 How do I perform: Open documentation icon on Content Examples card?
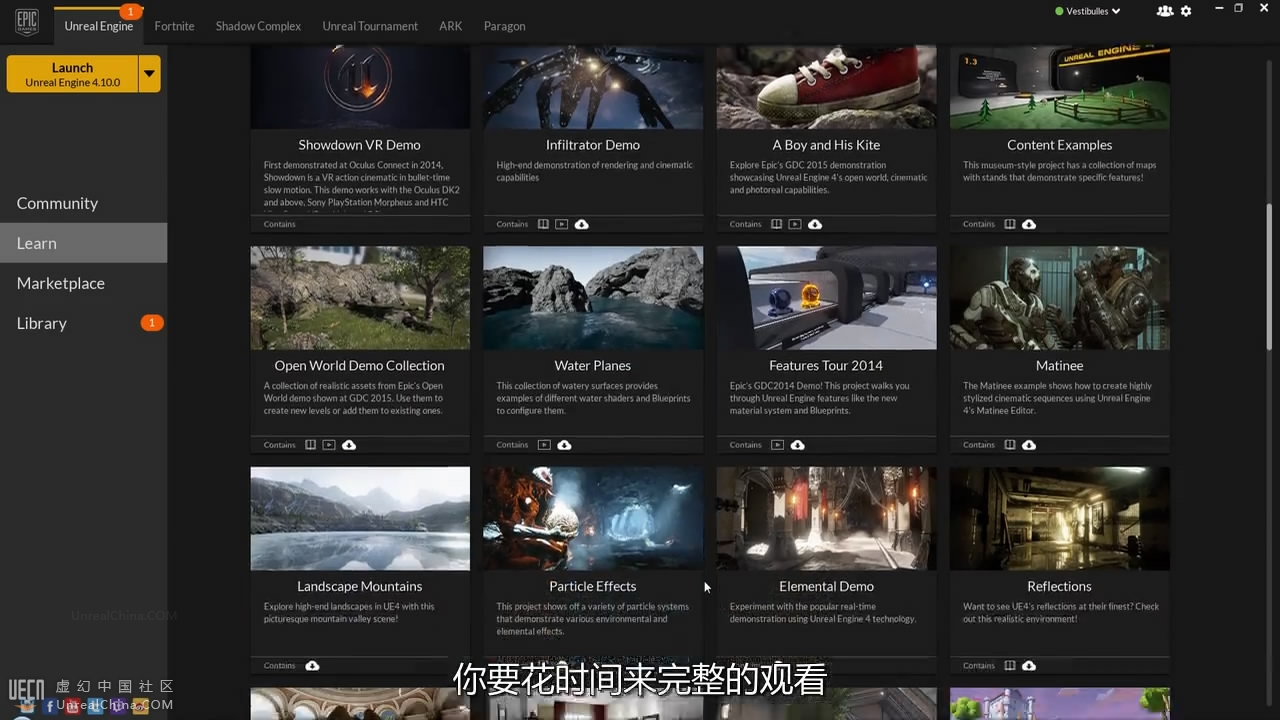(x=1010, y=224)
